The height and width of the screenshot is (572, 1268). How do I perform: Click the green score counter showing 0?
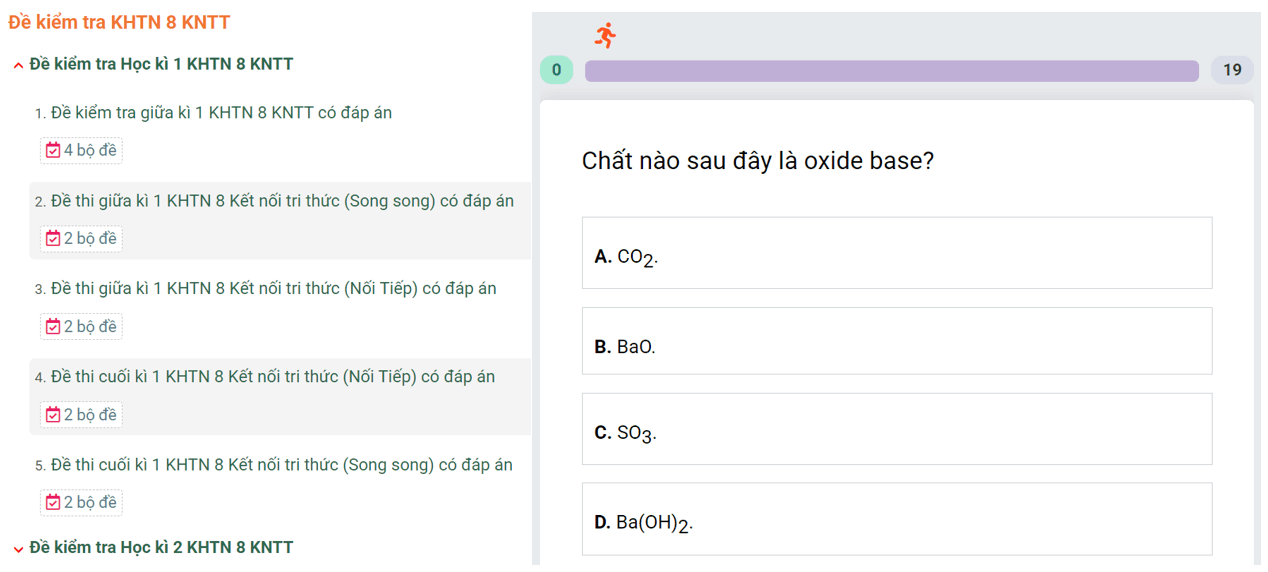(557, 70)
